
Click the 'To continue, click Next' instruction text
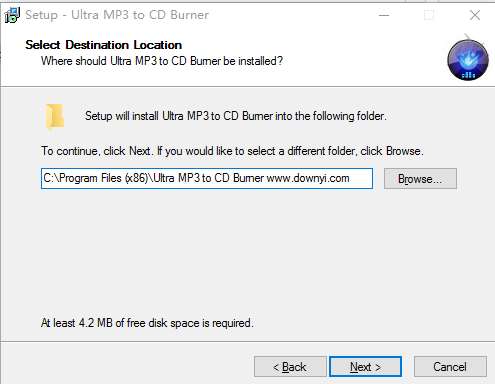pyautogui.click(x=232, y=151)
